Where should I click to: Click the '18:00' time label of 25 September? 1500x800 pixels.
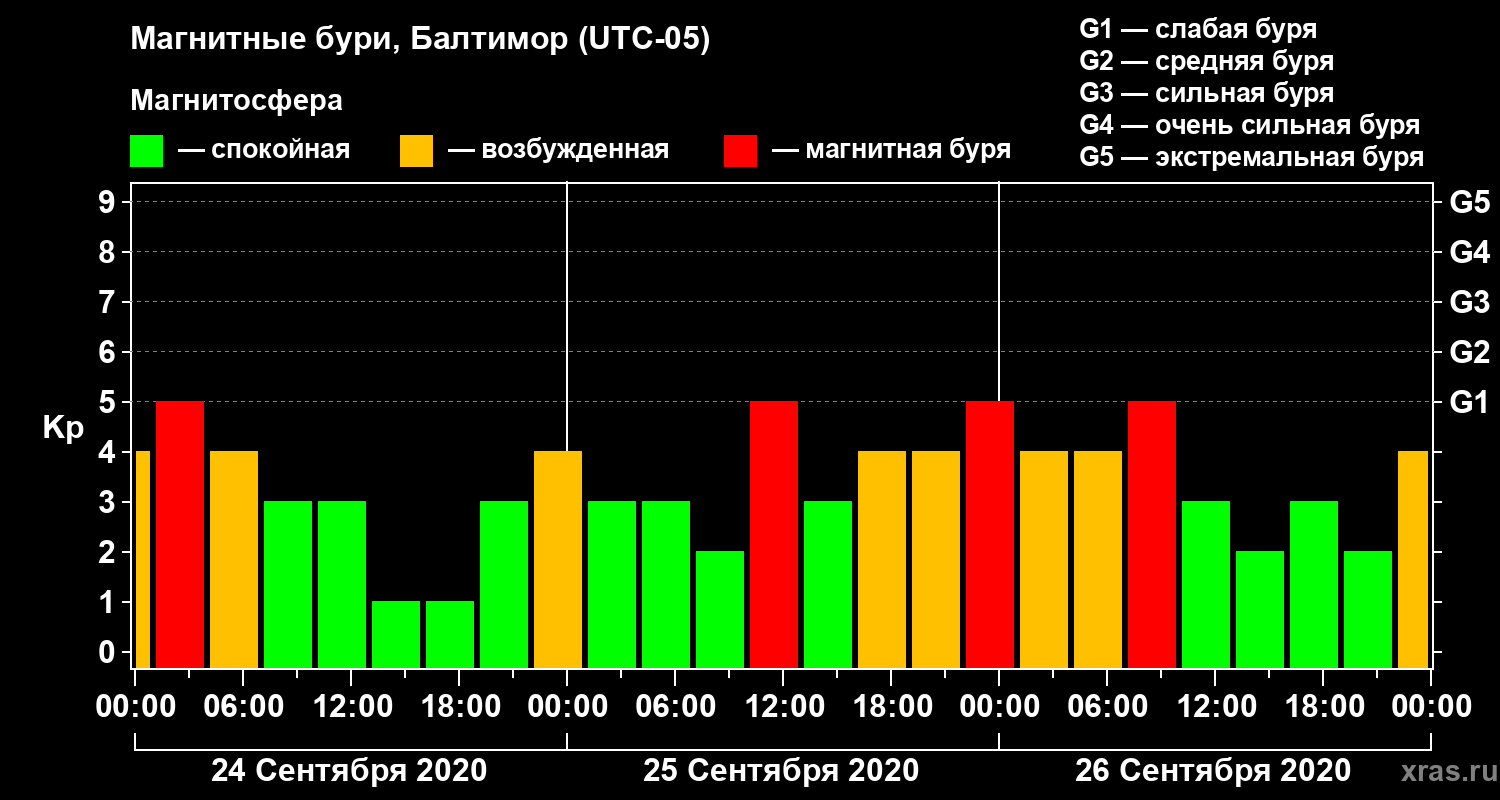(891, 707)
